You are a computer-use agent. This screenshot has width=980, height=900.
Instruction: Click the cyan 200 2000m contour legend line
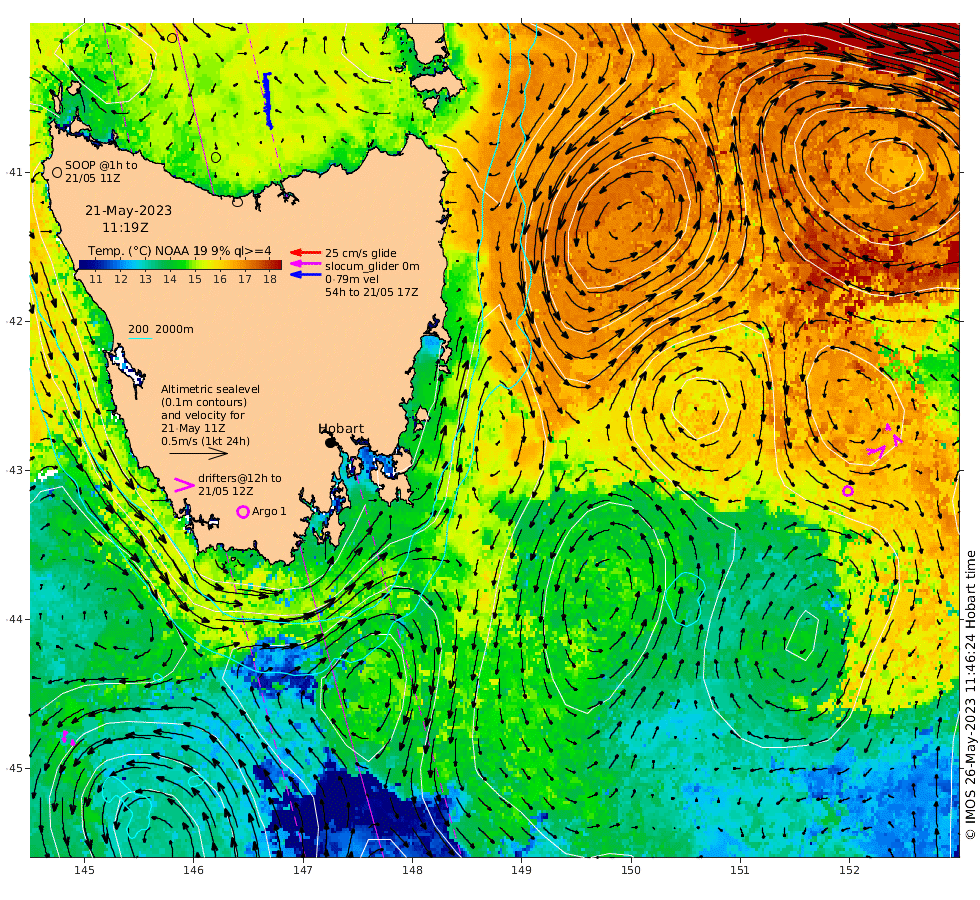point(140,339)
